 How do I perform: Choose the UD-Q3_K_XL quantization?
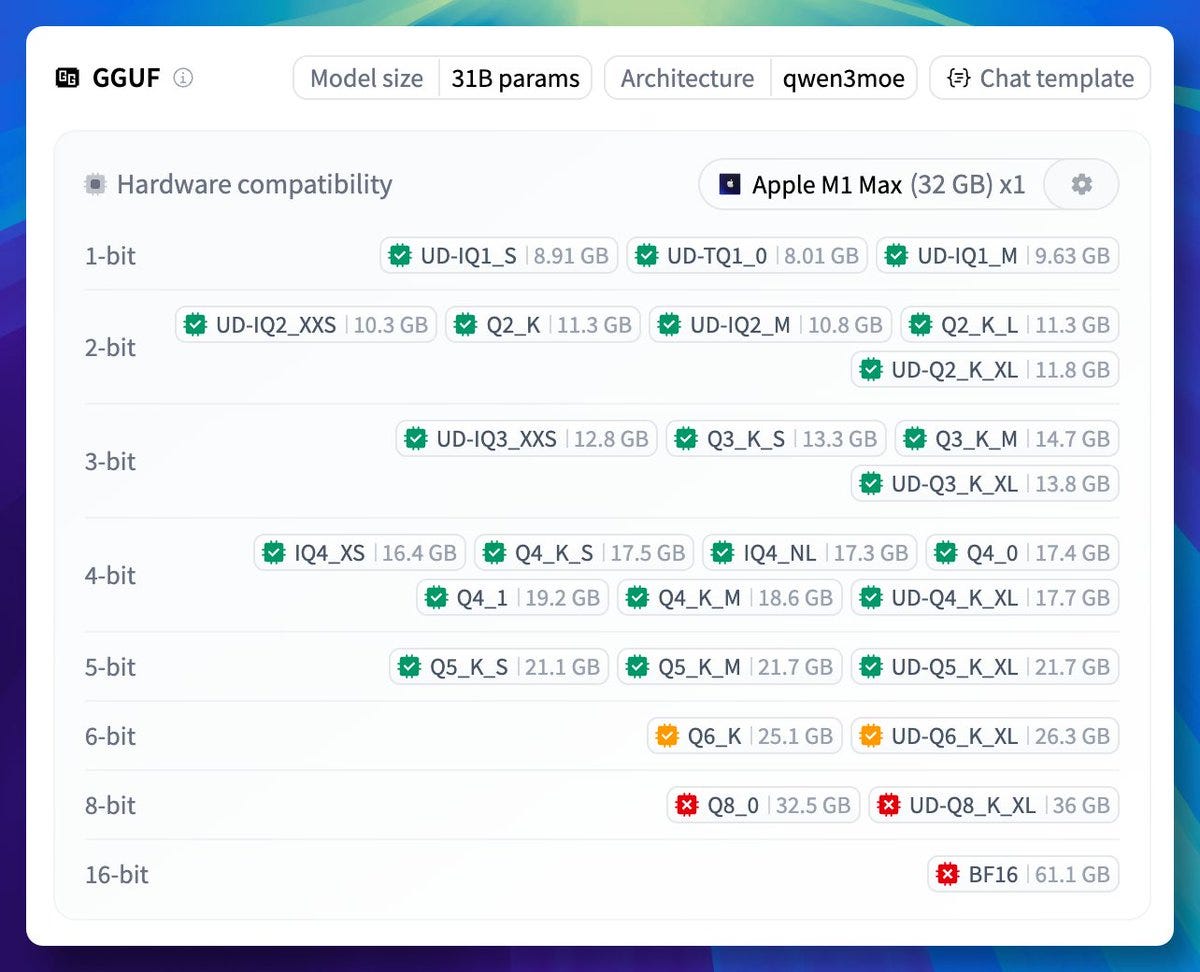pyautogui.click(x=985, y=483)
